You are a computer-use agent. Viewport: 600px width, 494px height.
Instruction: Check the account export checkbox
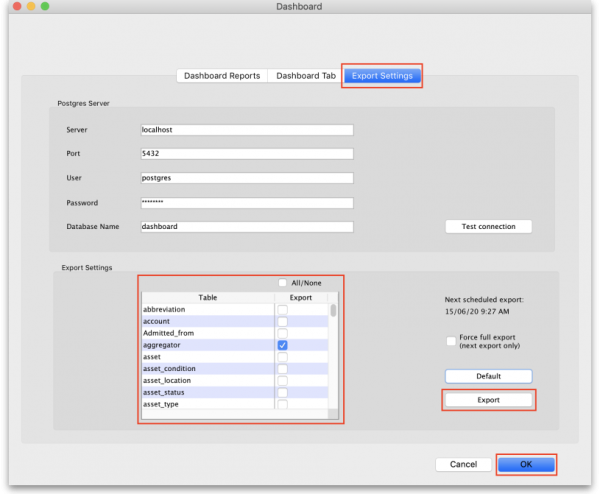tap(283, 321)
